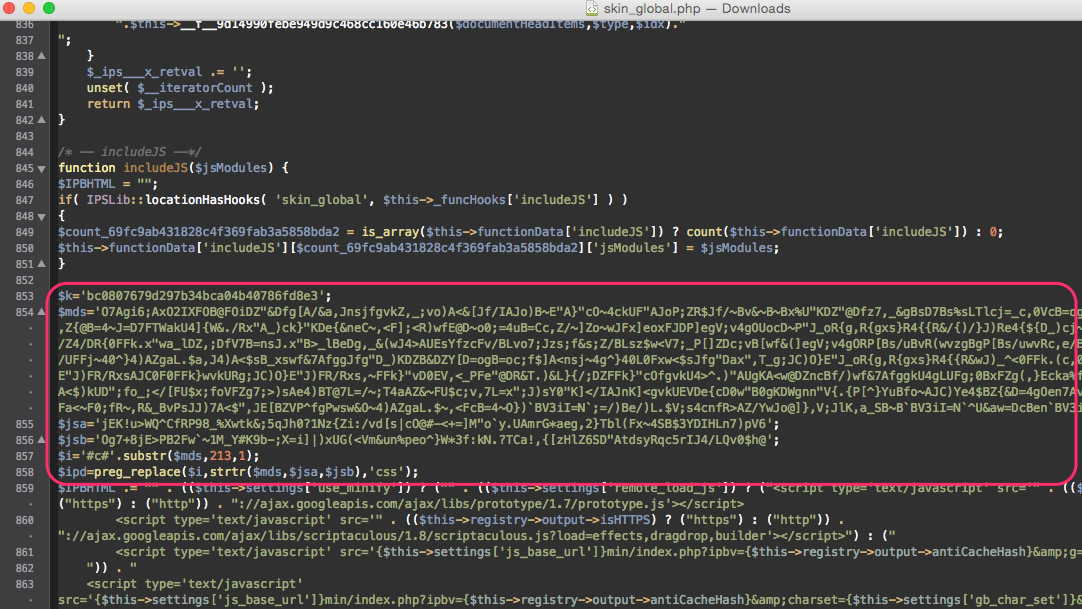Image resolution: width=1082 pixels, height=609 pixels.
Task: Click the fold end marker at line 851
Action: tap(42, 264)
